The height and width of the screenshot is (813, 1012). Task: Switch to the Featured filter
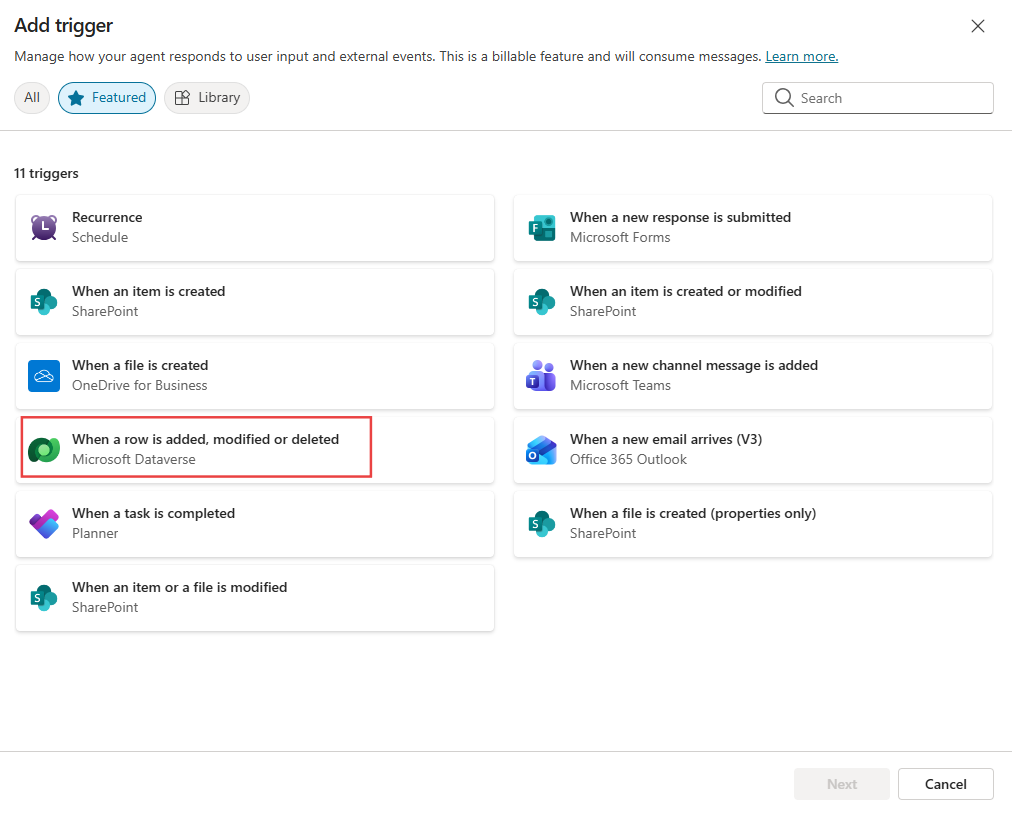click(107, 97)
